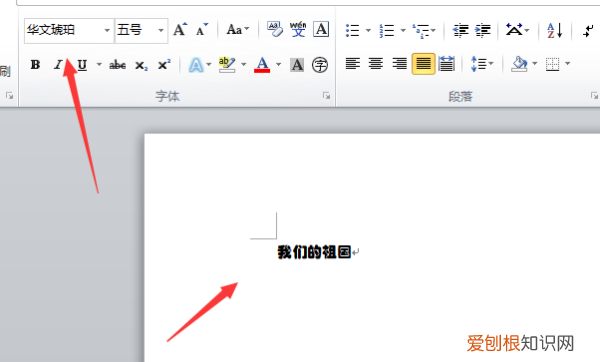Toggle Bold formatting
600x362 pixels.
(35, 65)
